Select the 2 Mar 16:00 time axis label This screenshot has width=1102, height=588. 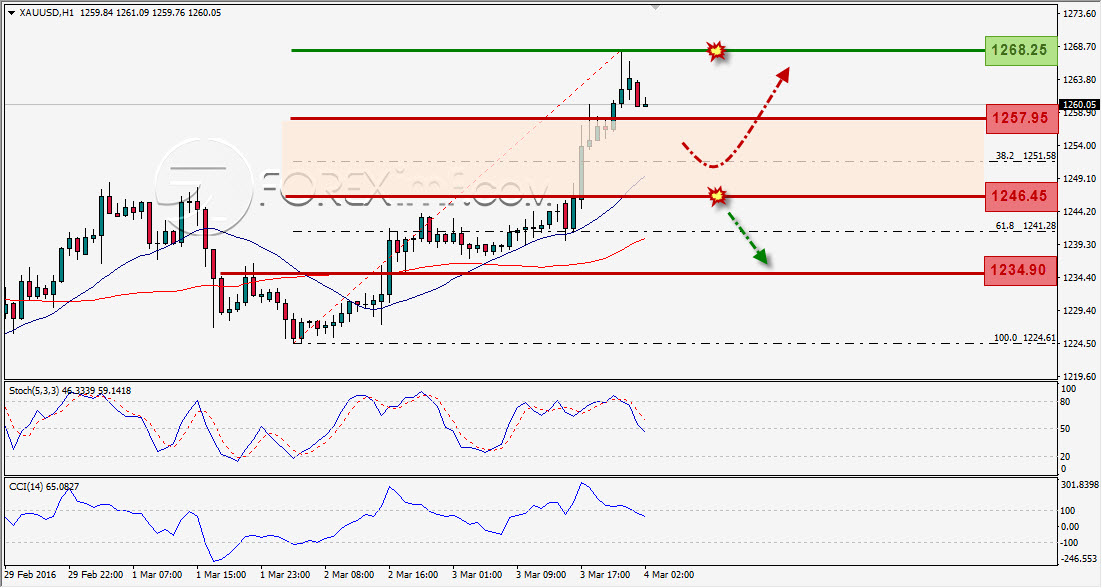413,575
